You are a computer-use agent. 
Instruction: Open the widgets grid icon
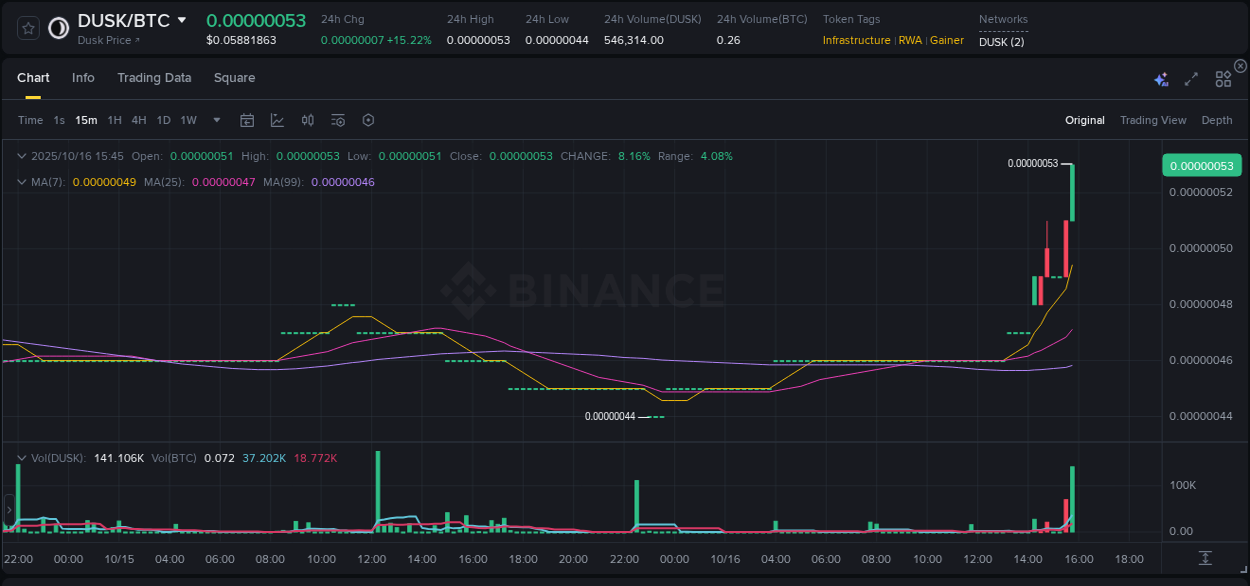click(1223, 78)
